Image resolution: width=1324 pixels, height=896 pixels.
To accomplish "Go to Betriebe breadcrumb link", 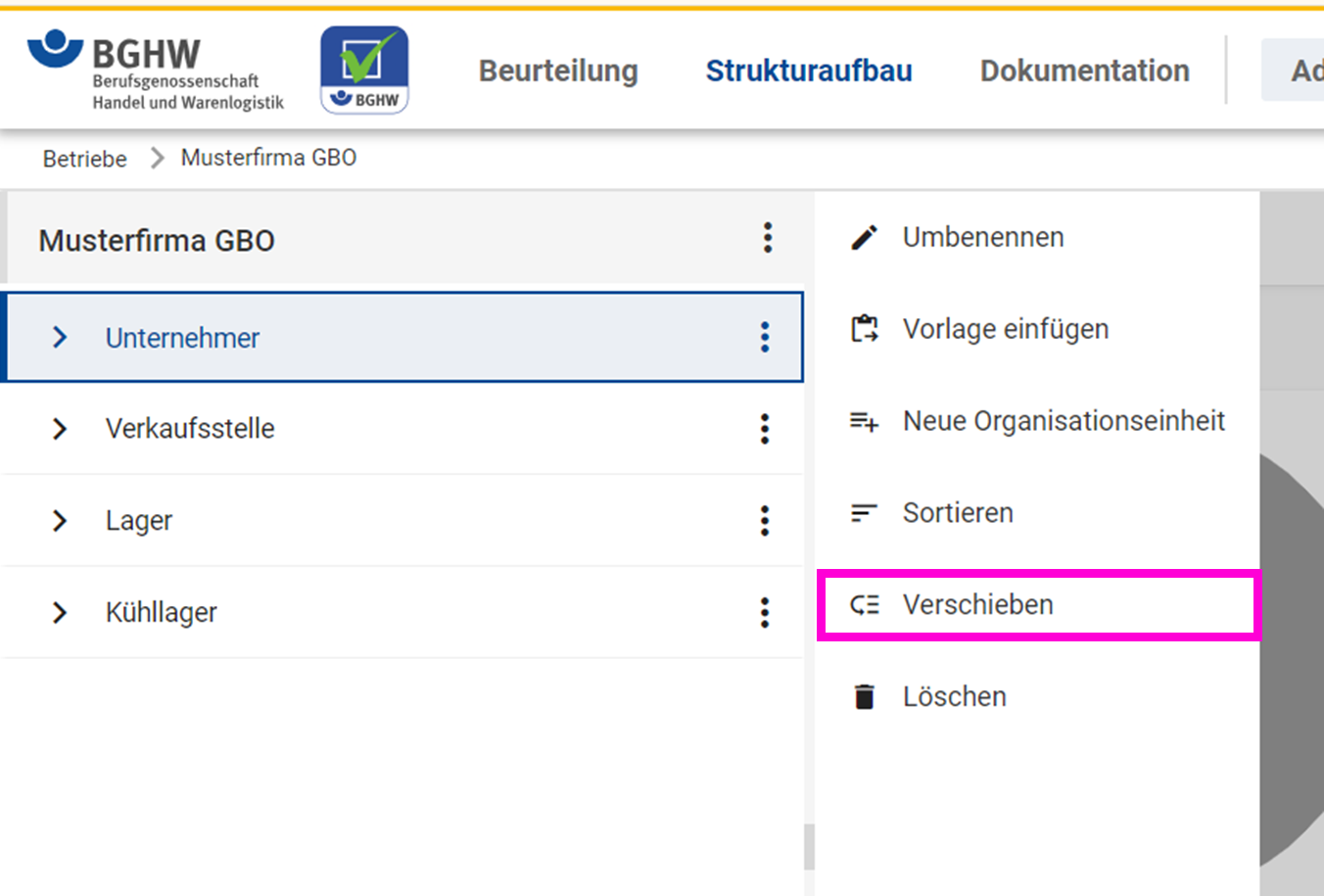I will pos(84,159).
